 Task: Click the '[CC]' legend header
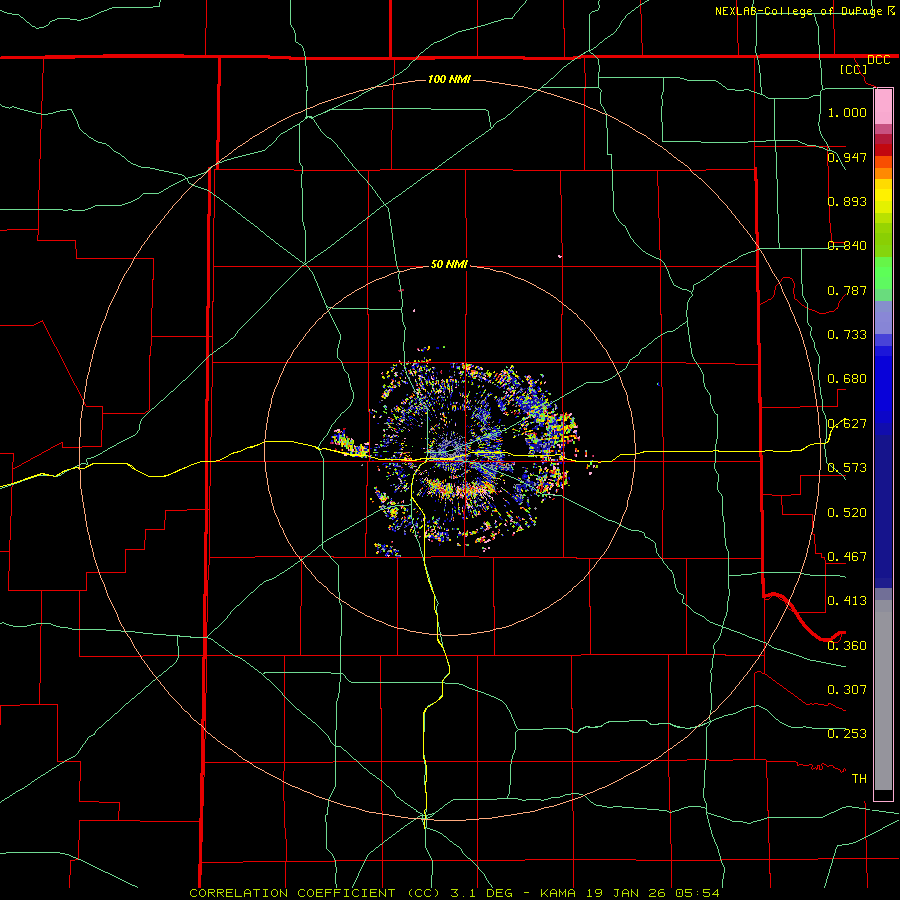[x=853, y=69]
